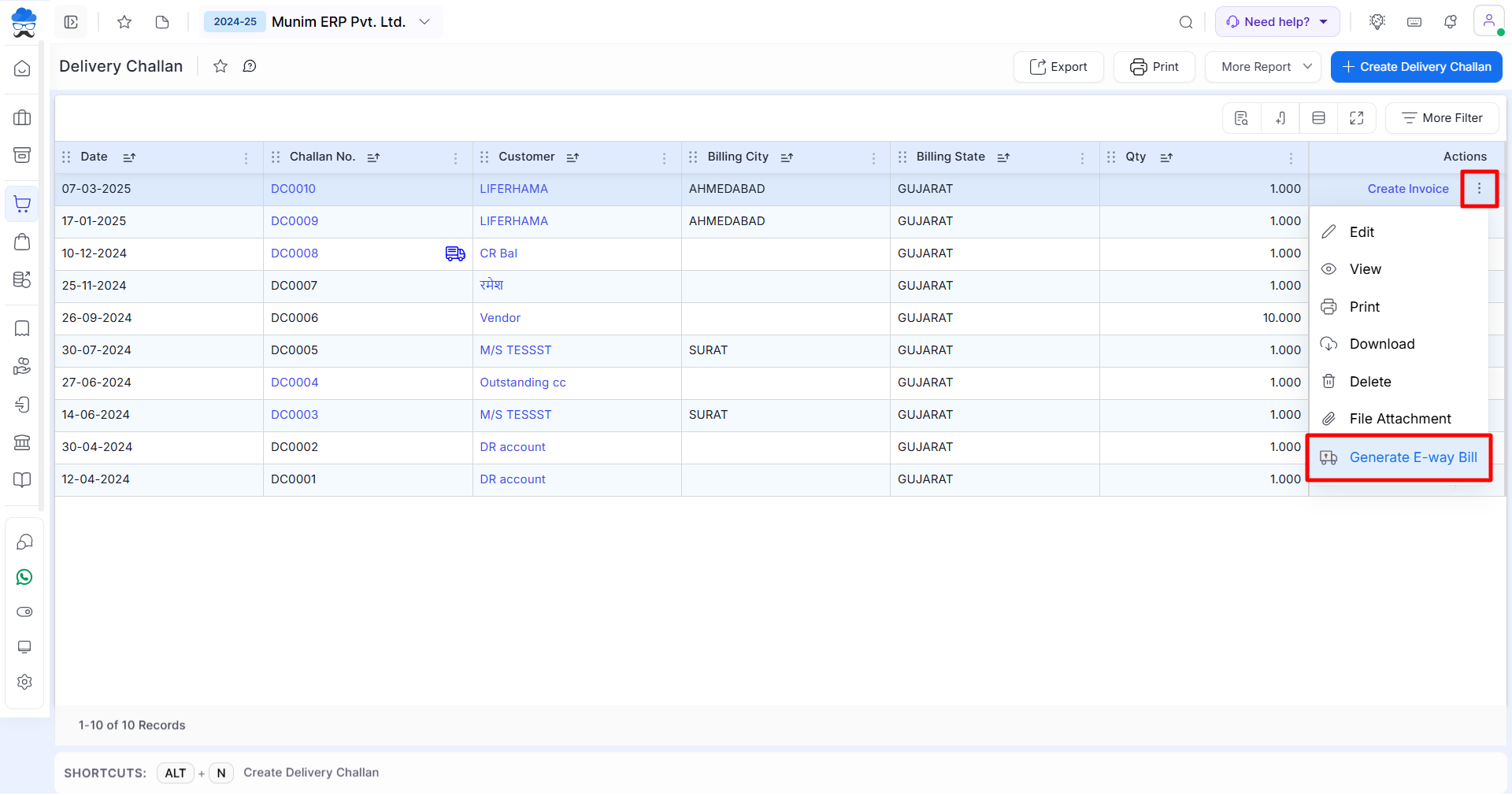Expand the Need help? dropdown
This screenshot has height=795, width=1512.
pyautogui.click(x=1277, y=22)
